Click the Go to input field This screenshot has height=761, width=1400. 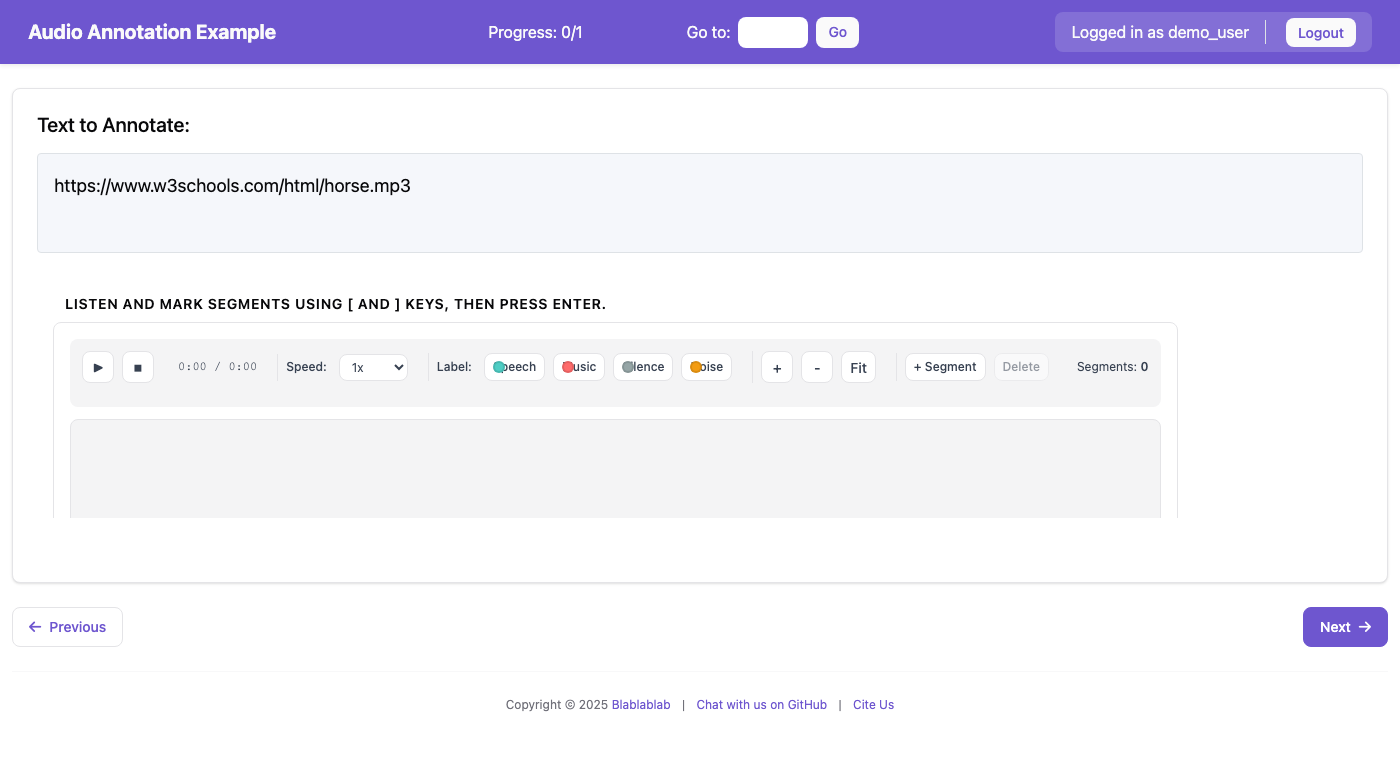(x=773, y=32)
